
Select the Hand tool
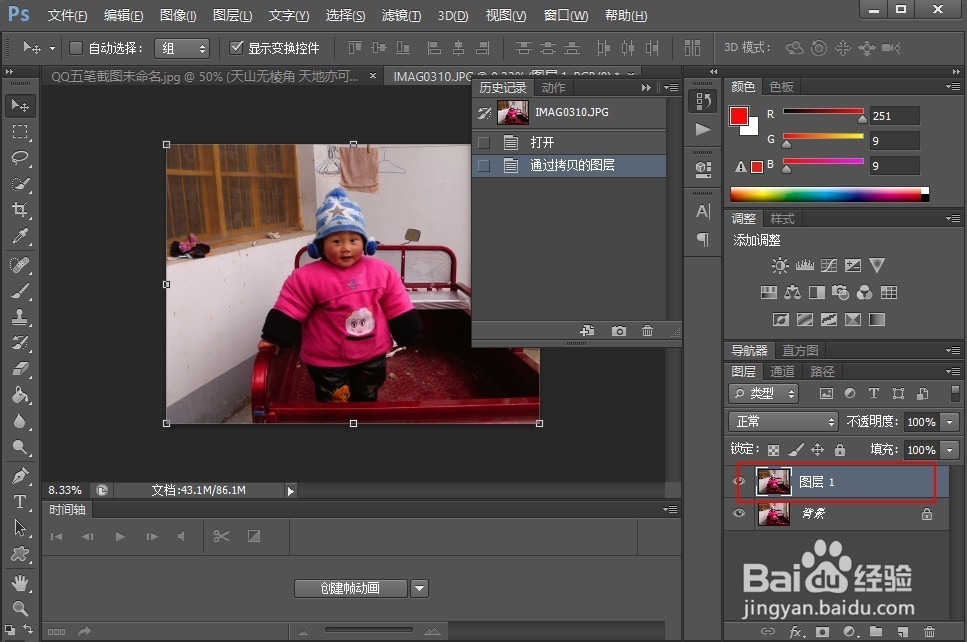pyautogui.click(x=21, y=583)
